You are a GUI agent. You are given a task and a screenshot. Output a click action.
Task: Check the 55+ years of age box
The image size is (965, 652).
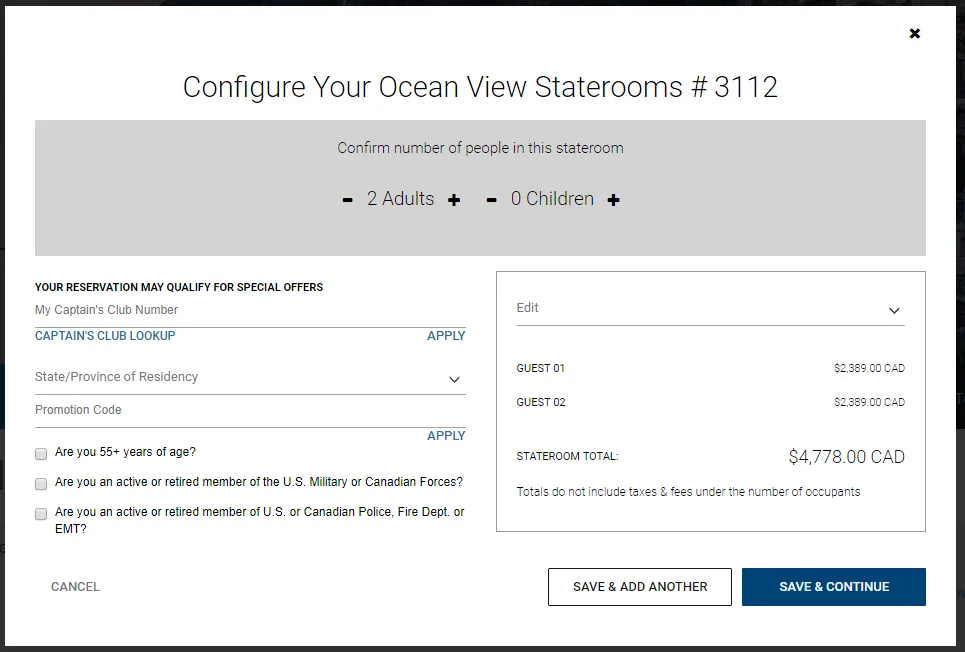41,453
